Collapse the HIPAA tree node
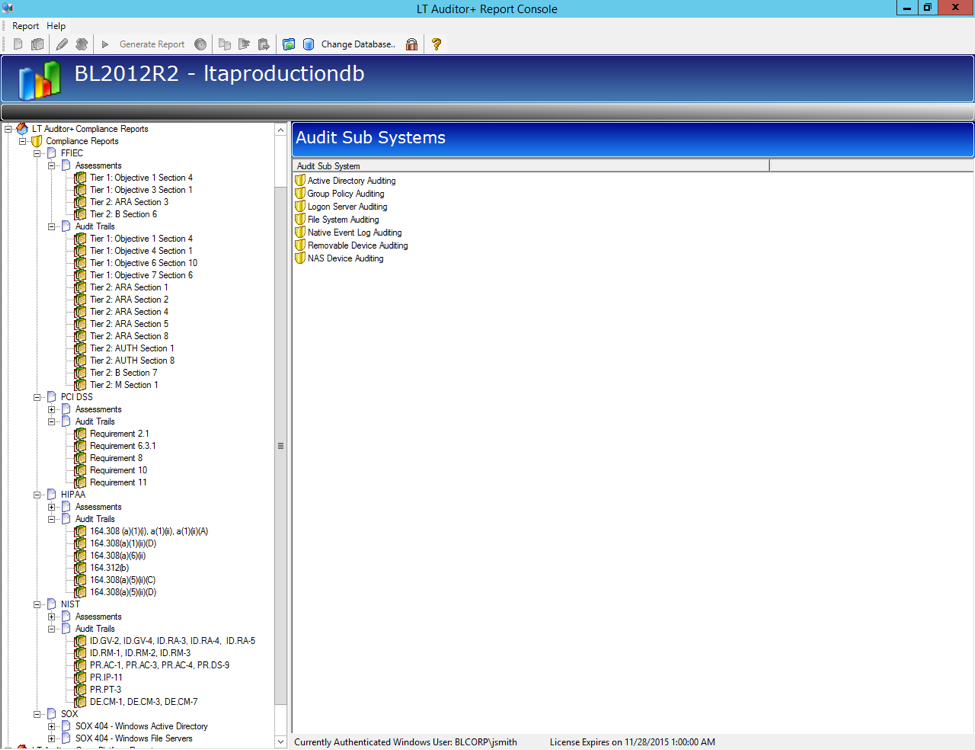Viewport: 975px width, 750px height. 37,494
